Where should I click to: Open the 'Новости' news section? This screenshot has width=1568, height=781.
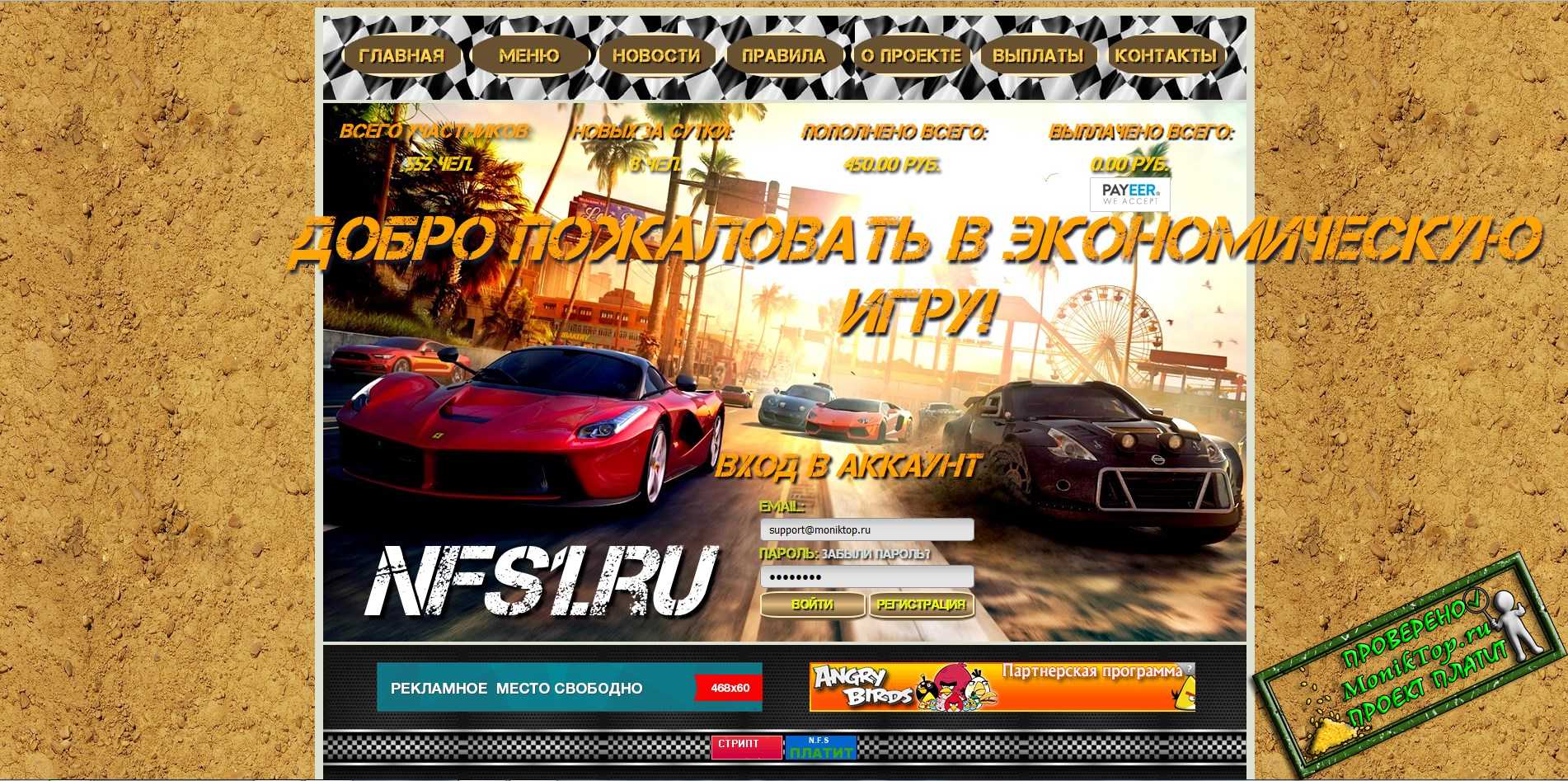click(x=656, y=56)
